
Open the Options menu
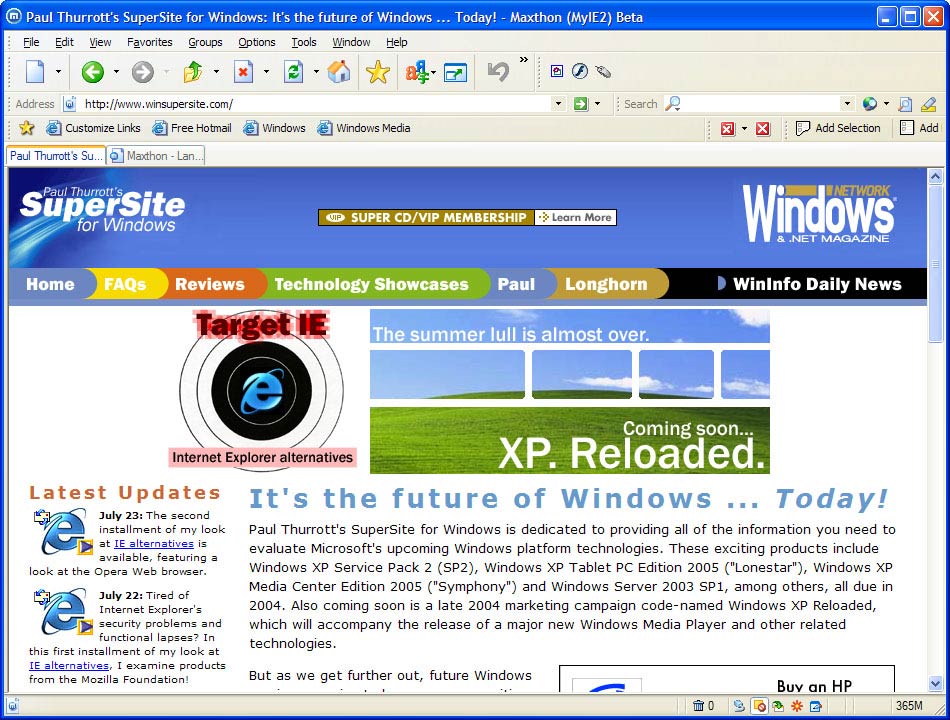(x=257, y=42)
